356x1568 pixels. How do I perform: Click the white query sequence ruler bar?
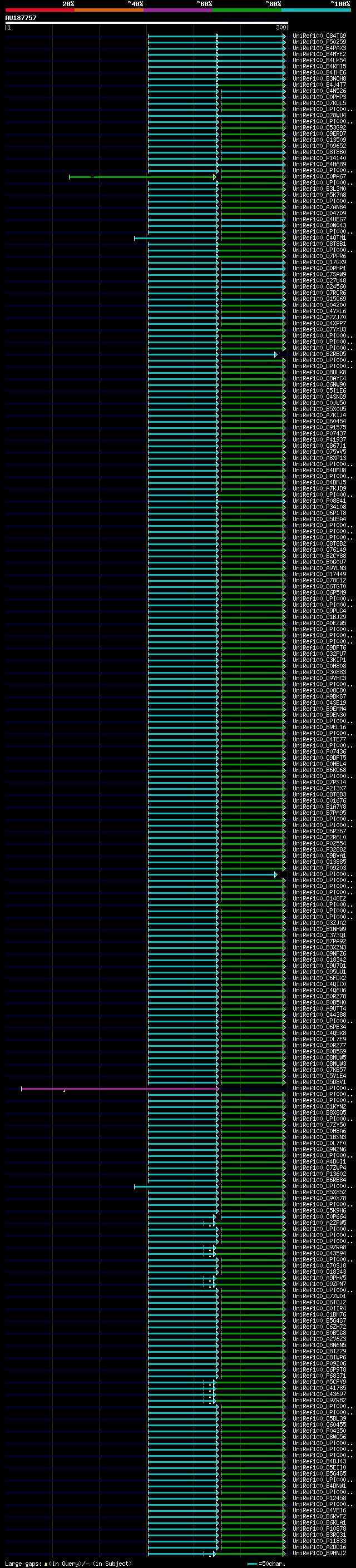(146, 22)
